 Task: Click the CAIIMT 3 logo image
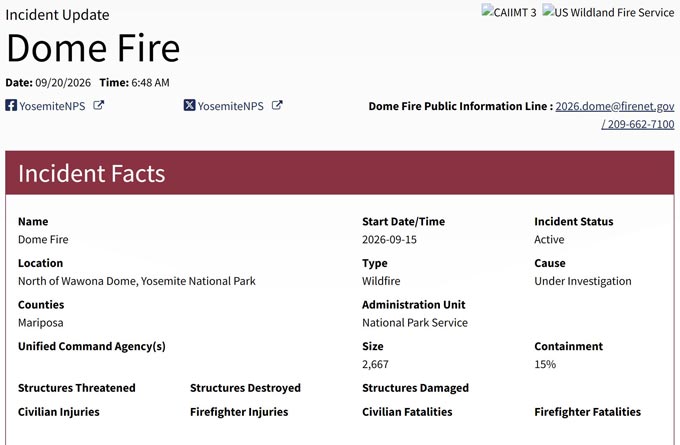(509, 12)
